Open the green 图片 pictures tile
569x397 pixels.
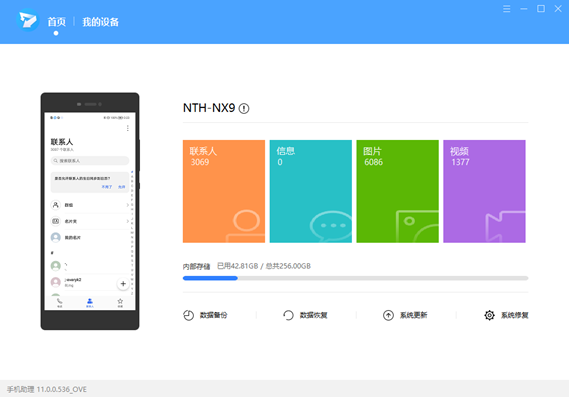point(397,191)
